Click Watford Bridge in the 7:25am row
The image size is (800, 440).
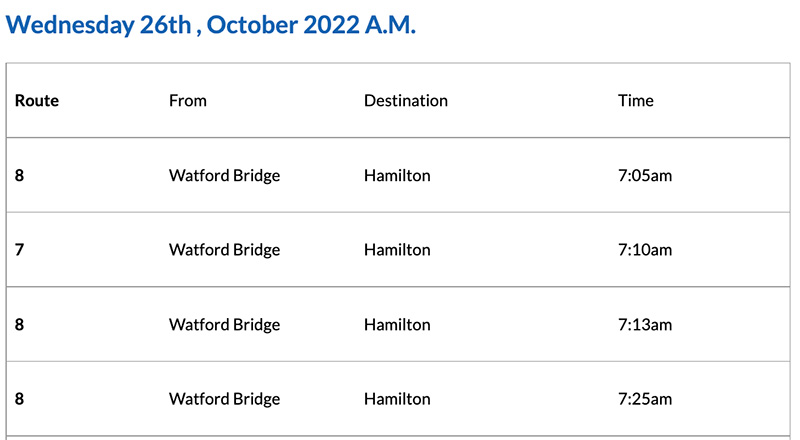click(x=224, y=399)
